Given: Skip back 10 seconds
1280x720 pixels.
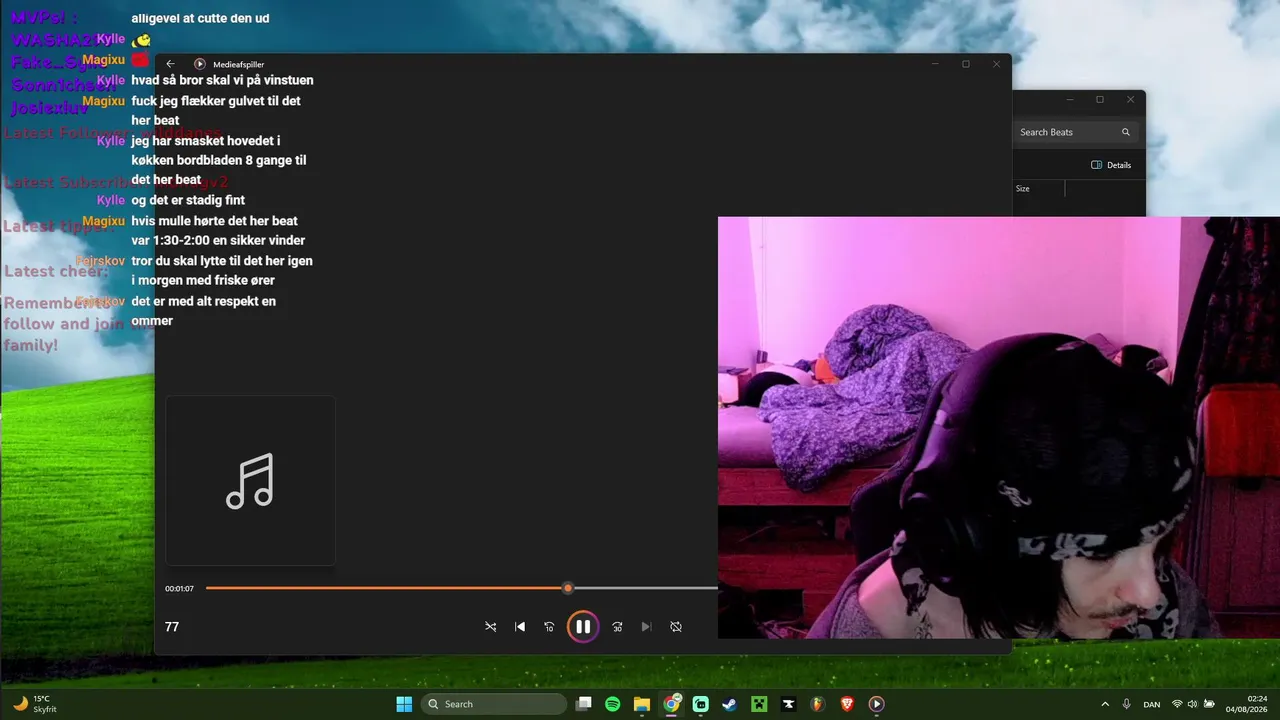Looking at the screenshot, I should coord(549,627).
